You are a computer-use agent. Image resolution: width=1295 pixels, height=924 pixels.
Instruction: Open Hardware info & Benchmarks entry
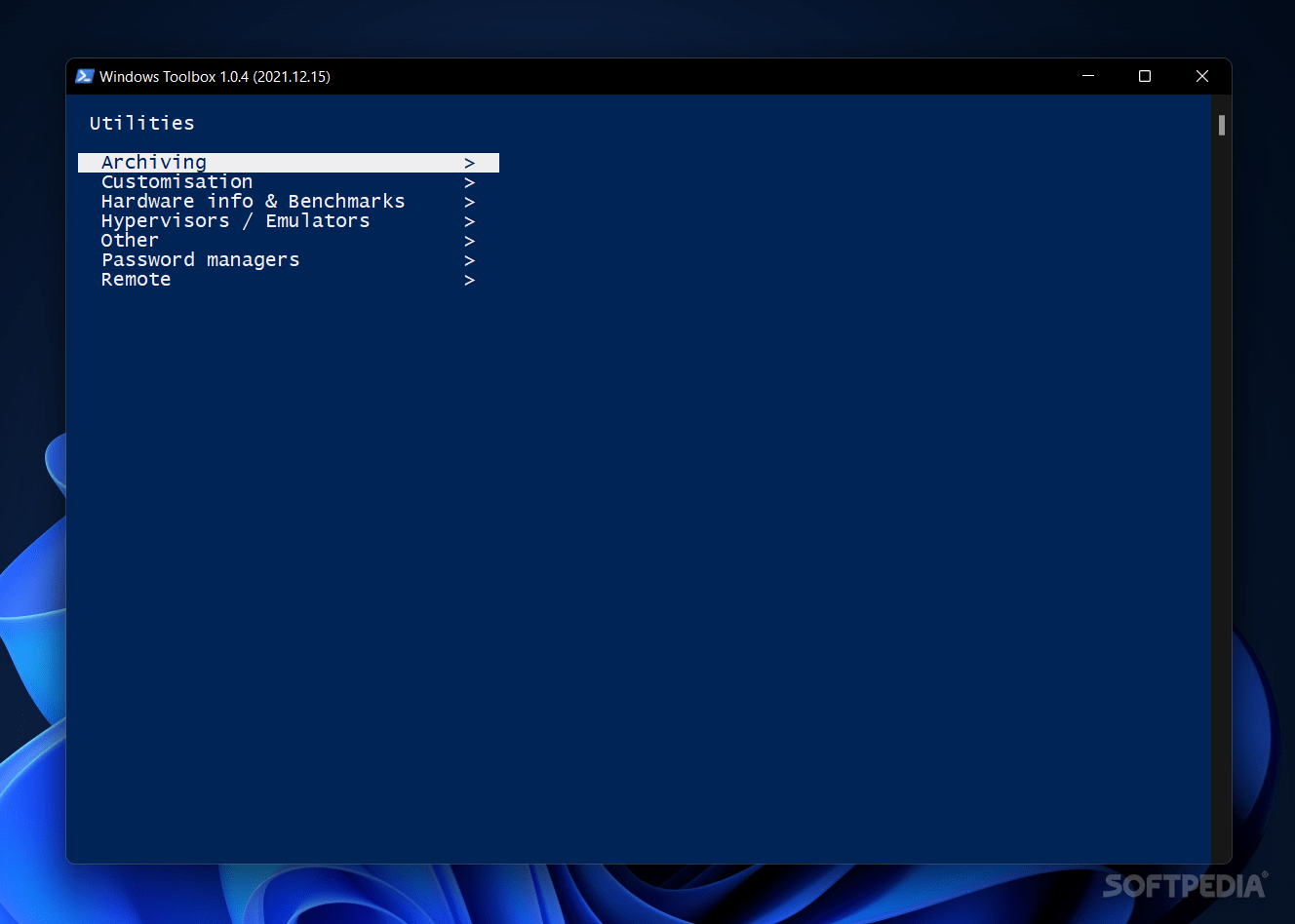pos(289,202)
